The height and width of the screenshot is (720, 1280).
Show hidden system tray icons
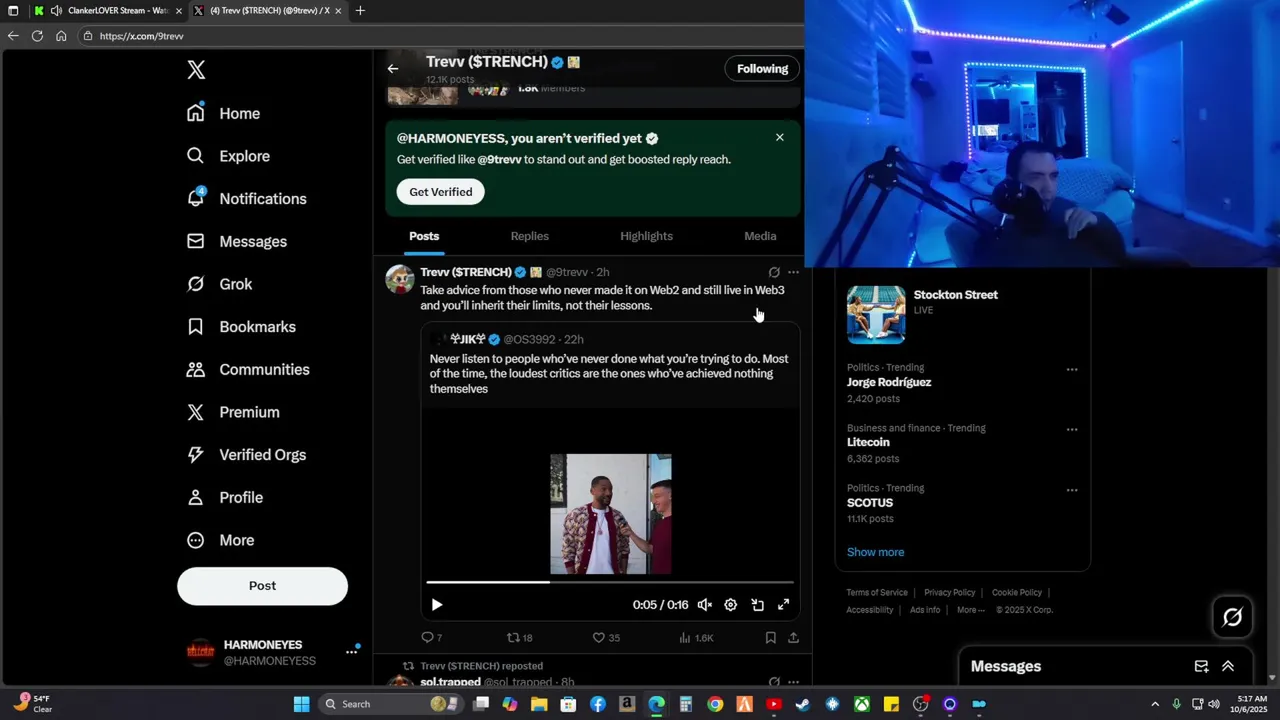1155,704
